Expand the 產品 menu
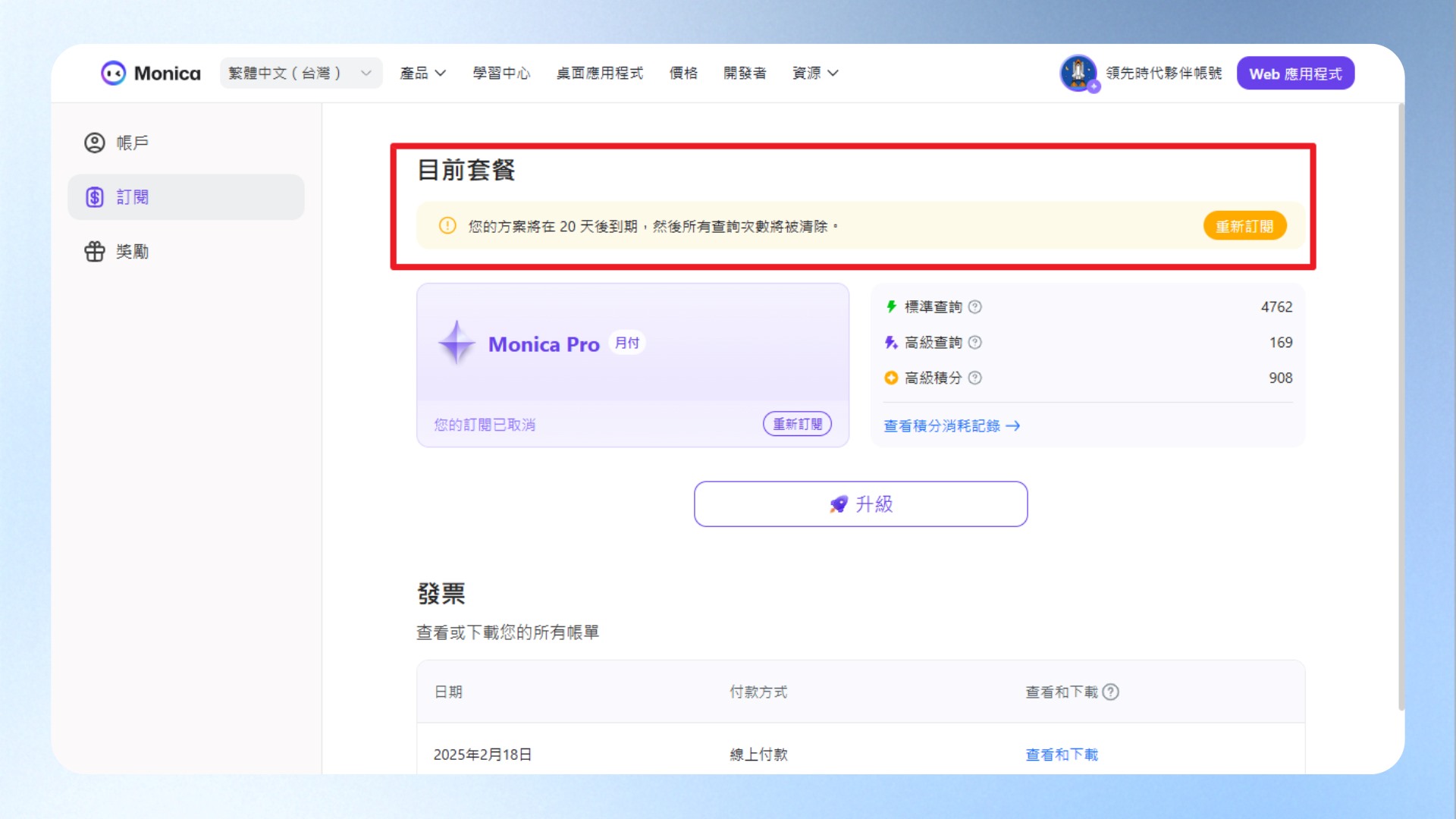The width and height of the screenshot is (1456, 819). (422, 73)
